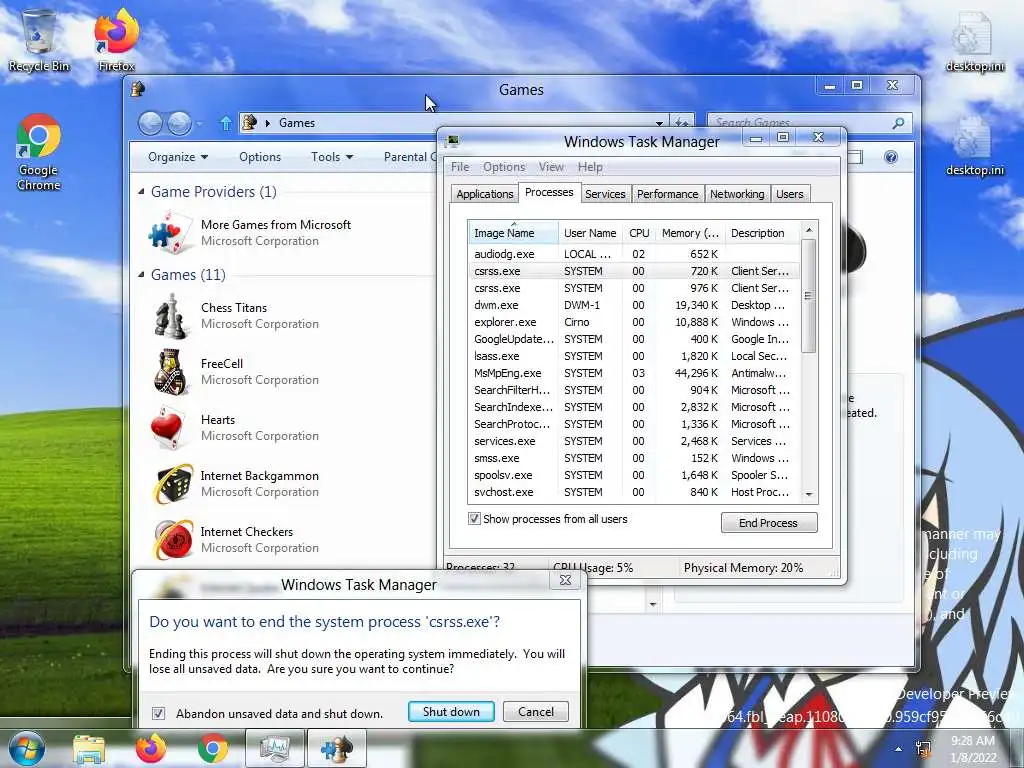Select the FreeCell game icon
The image size is (1024, 768).
(170, 372)
